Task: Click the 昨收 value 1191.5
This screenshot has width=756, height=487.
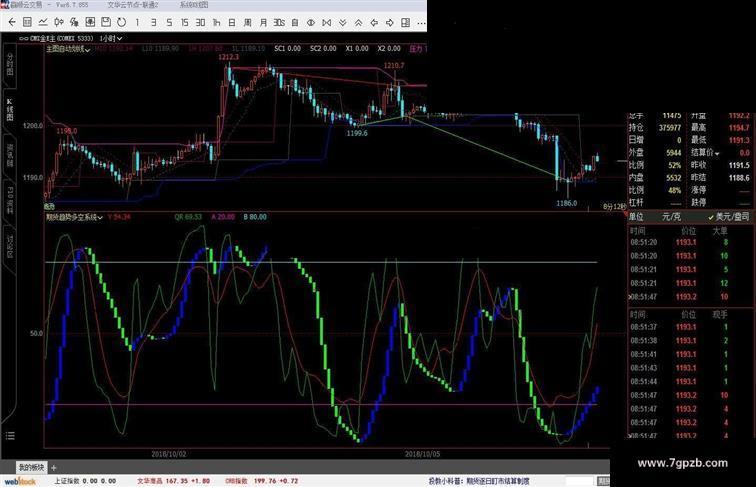Action: pos(739,165)
